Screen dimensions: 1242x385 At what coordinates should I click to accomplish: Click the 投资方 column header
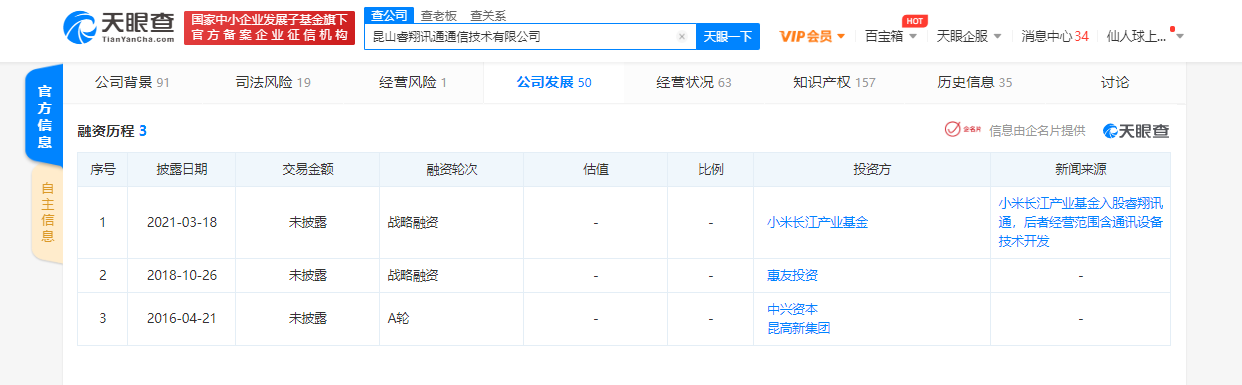(x=872, y=169)
